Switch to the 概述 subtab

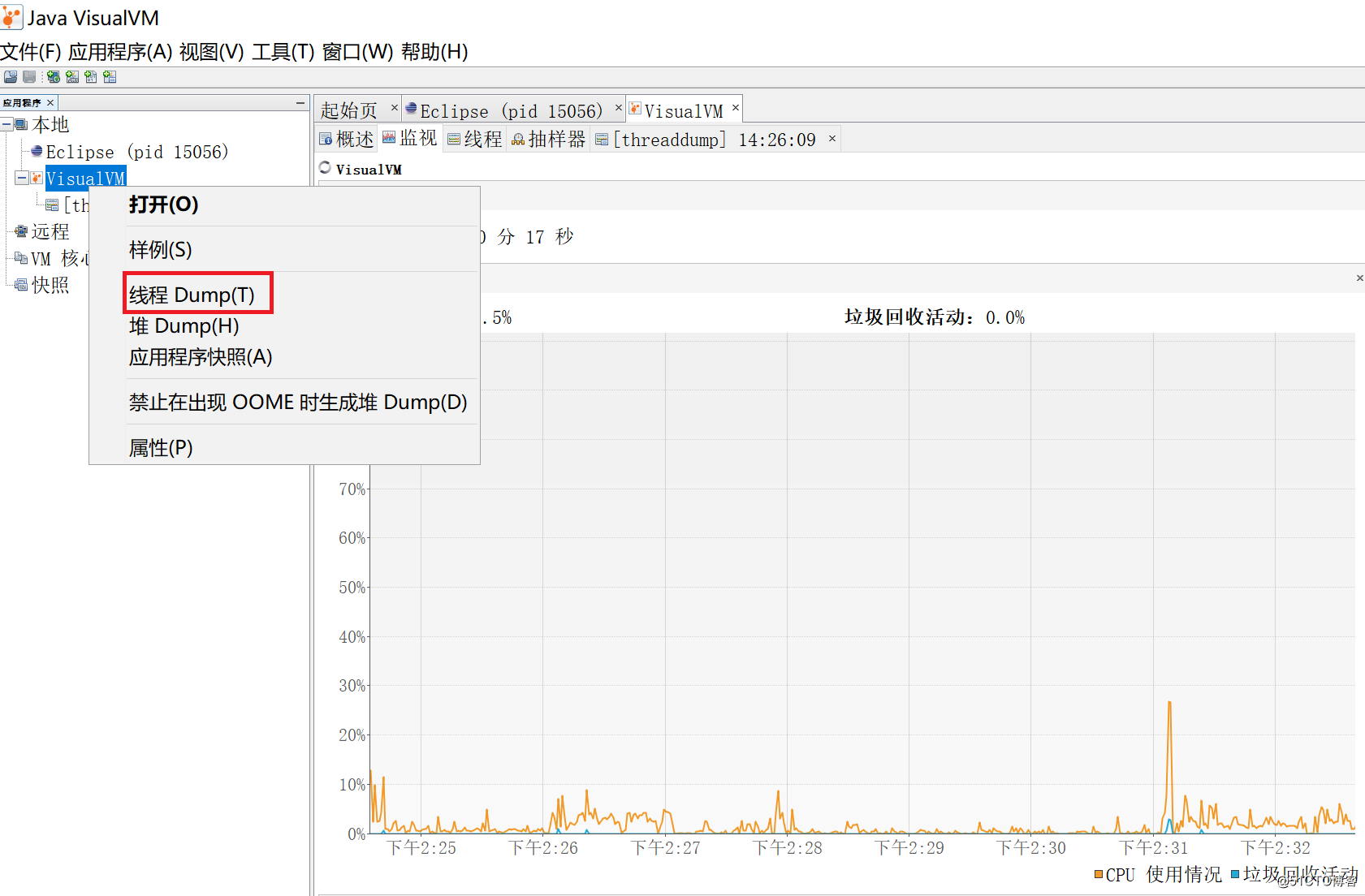[347, 140]
